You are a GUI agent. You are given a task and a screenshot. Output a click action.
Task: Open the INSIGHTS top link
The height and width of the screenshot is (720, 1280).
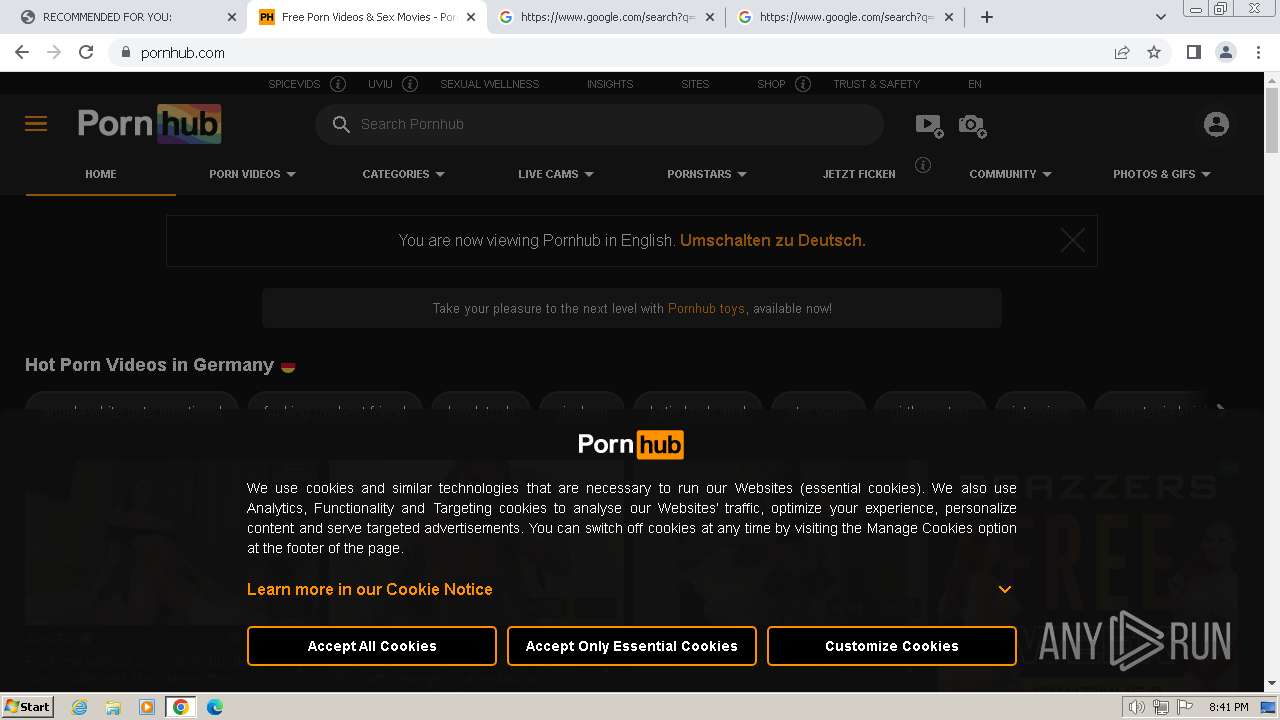pos(610,84)
